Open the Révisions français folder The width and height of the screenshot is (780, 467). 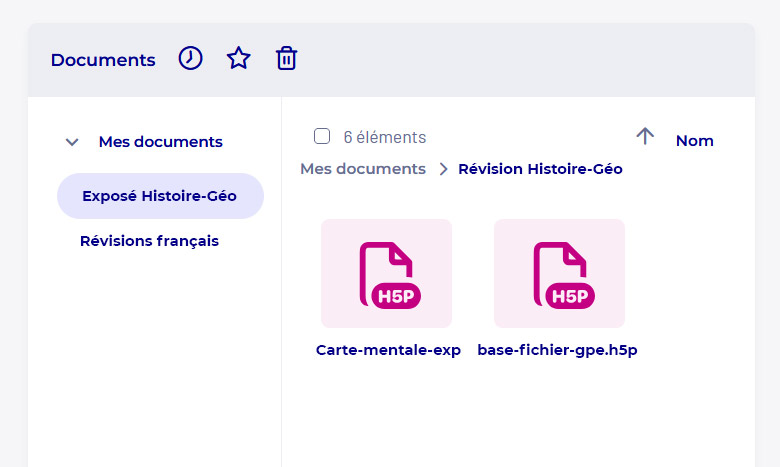149,241
